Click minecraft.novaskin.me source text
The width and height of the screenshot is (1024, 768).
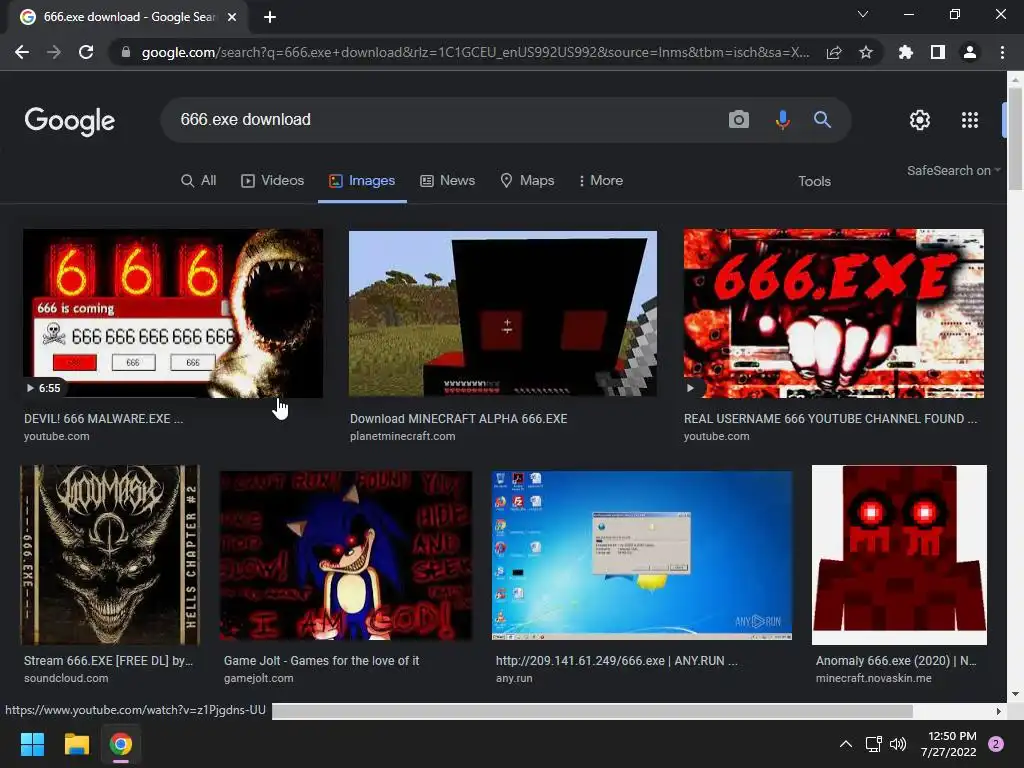click(873, 678)
